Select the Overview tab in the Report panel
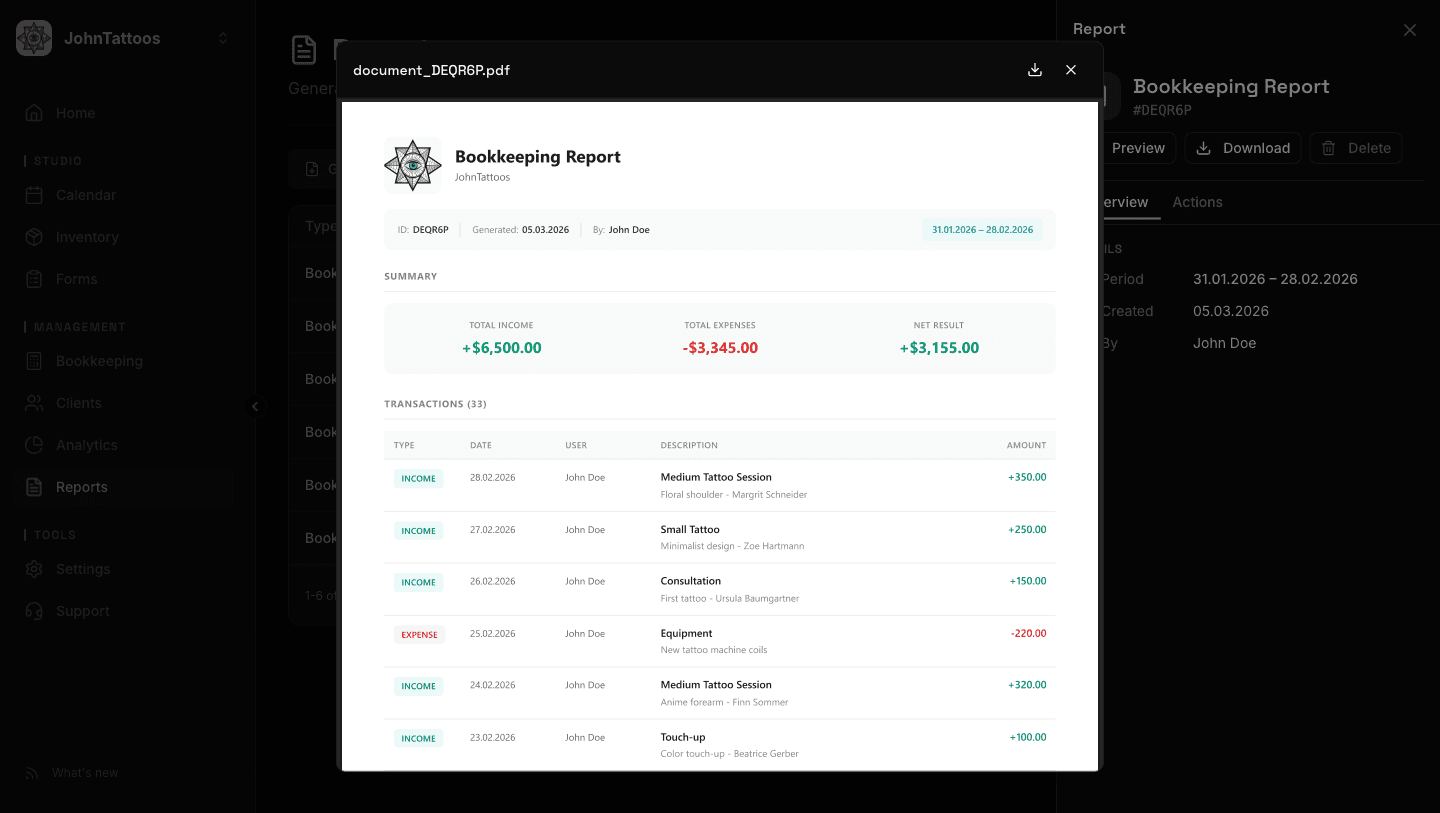Screen dimensions: 1440x813 pyautogui.click(x=1122, y=202)
